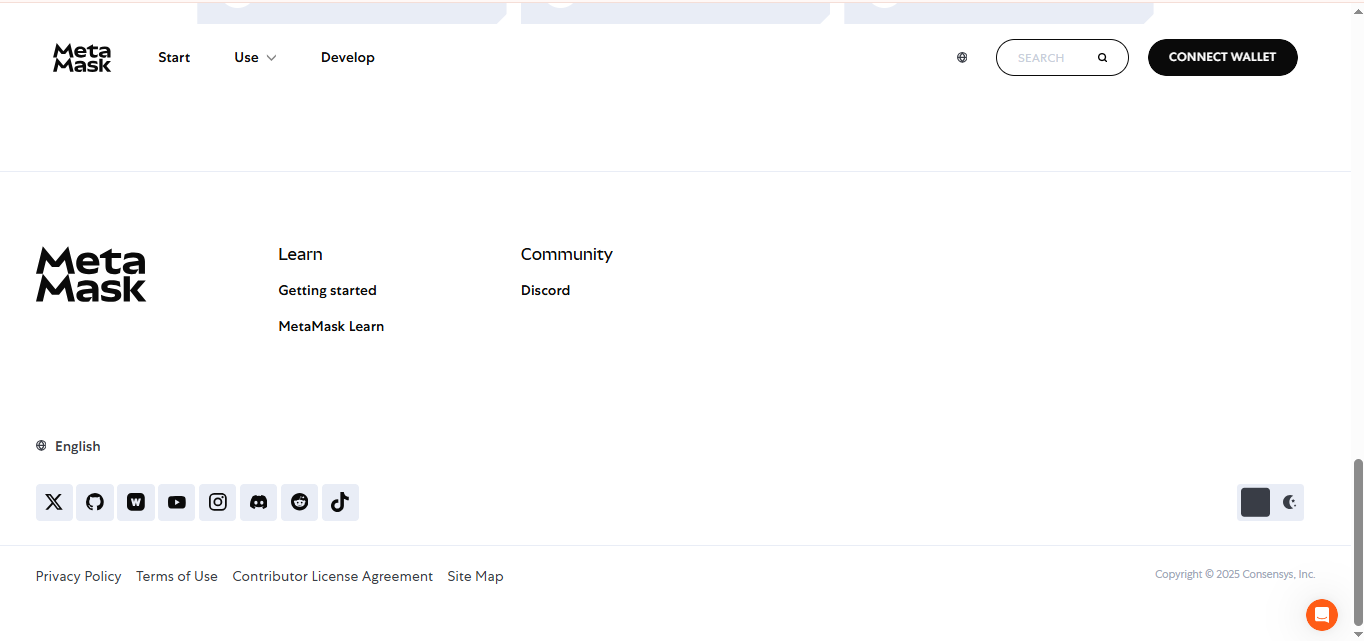The image size is (1364, 641).
Task: Open the Getting started link
Action: point(328,290)
